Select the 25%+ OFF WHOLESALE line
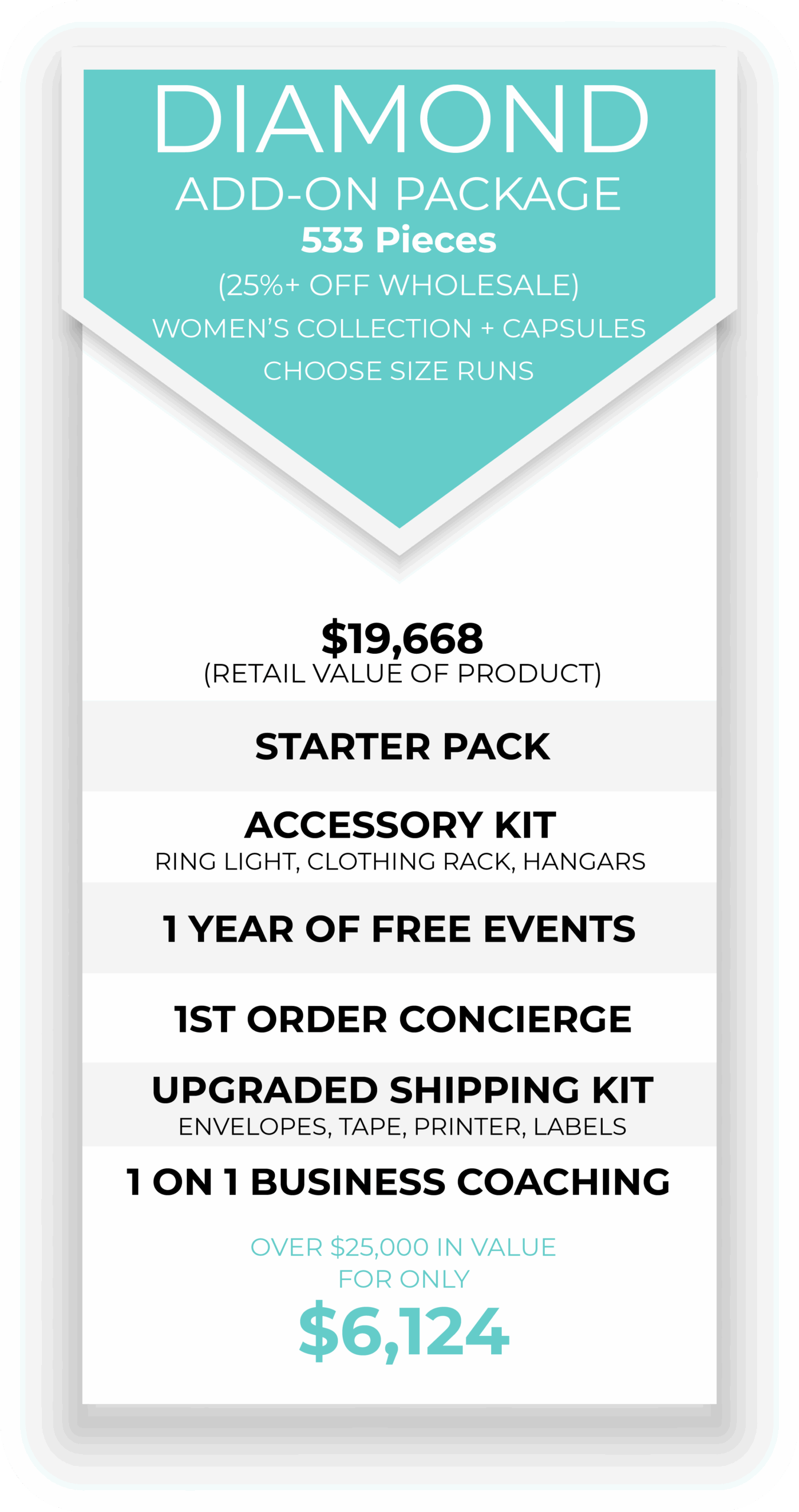Viewport: 799px width, 1512px height. coord(398,285)
